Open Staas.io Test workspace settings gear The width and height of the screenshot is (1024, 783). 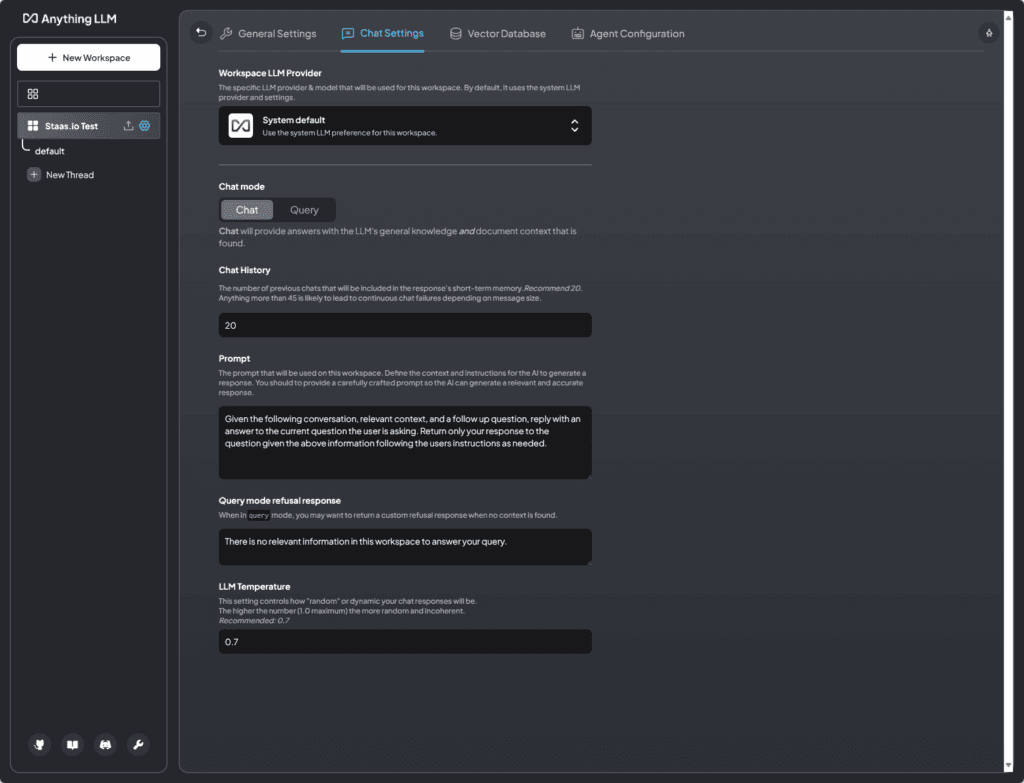click(144, 125)
